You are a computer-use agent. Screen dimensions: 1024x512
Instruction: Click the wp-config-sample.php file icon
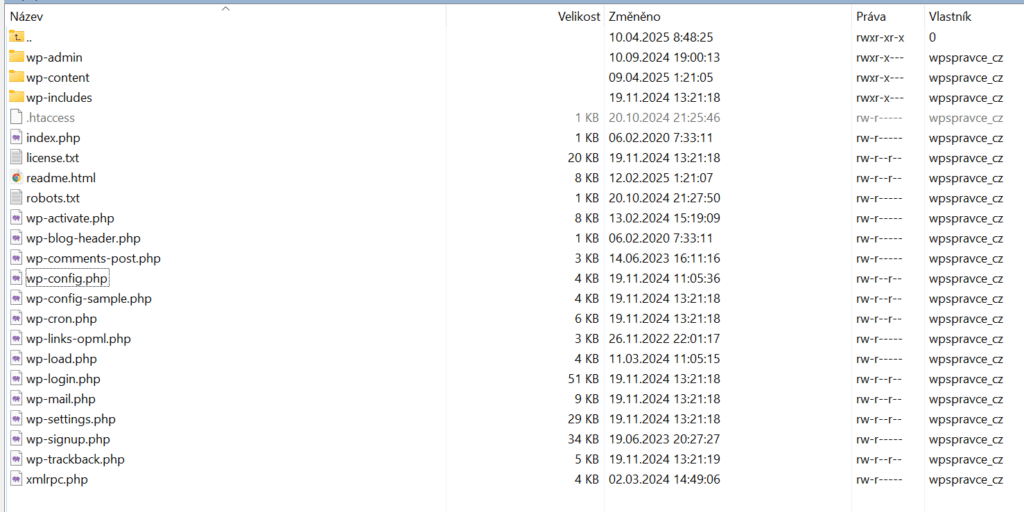(x=16, y=298)
